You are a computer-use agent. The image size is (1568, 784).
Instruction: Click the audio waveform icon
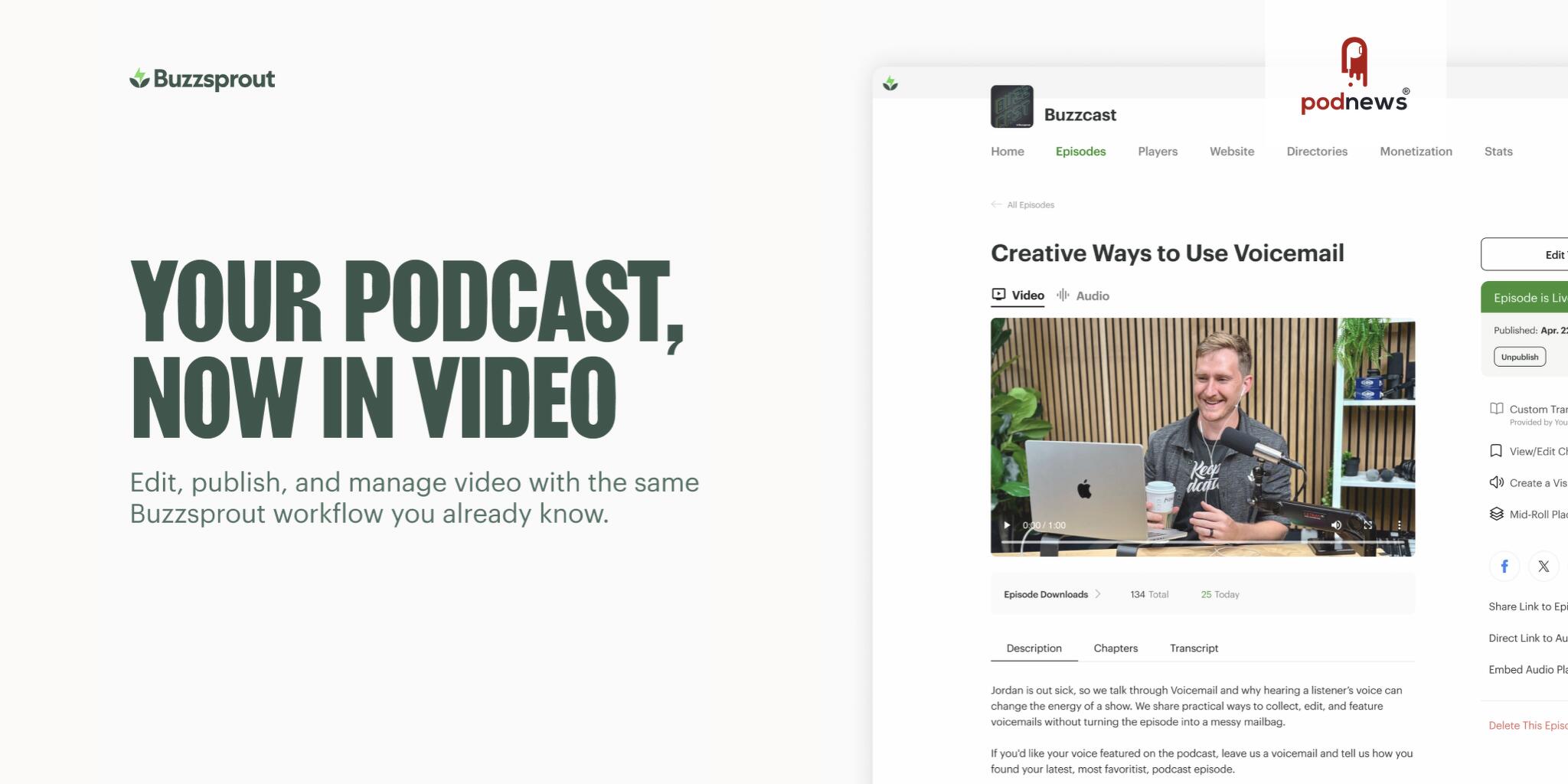pyautogui.click(x=1063, y=295)
